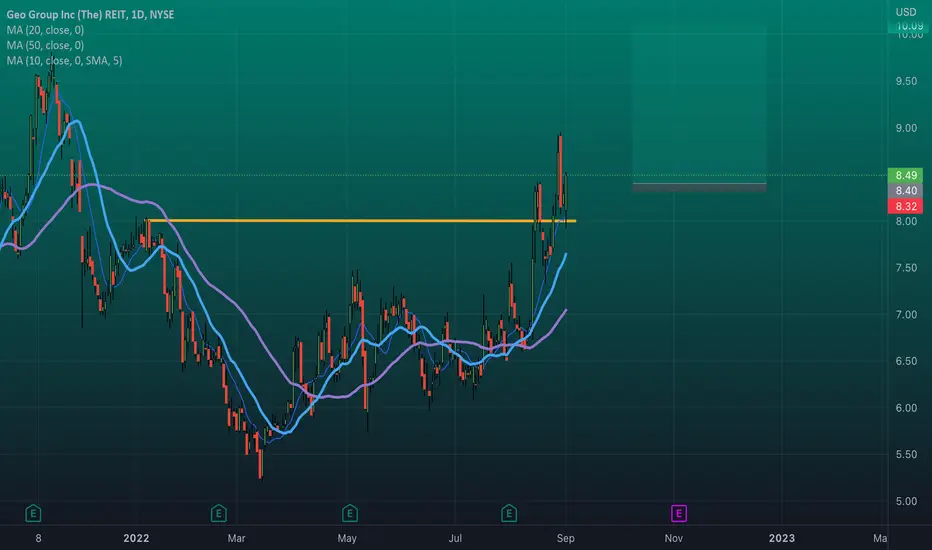Click the Mar label on time axis

click(236, 538)
